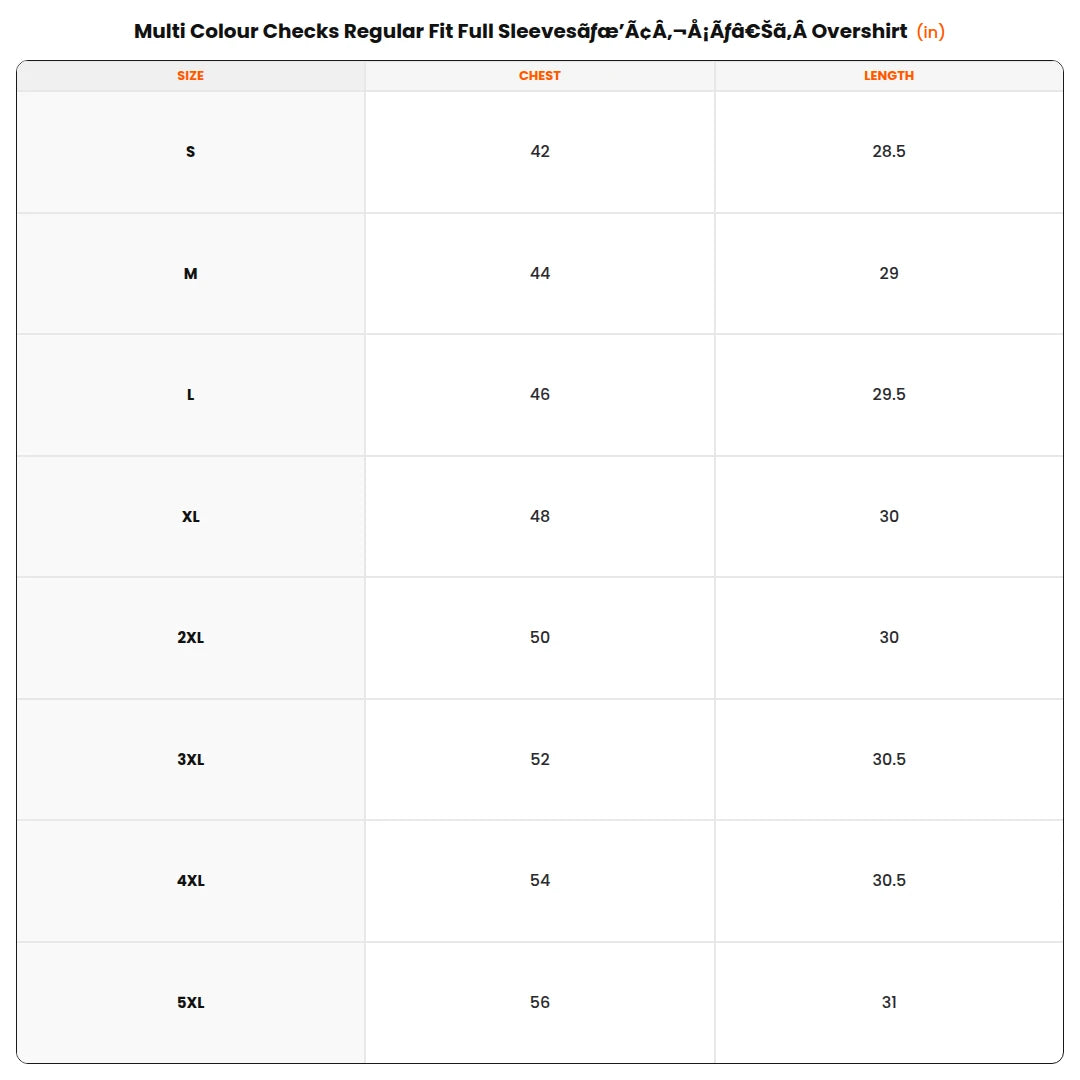This screenshot has width=1080, height=1080.
Task: Click chest value 52 for size 3XL
Action: [x=540, y=760]
